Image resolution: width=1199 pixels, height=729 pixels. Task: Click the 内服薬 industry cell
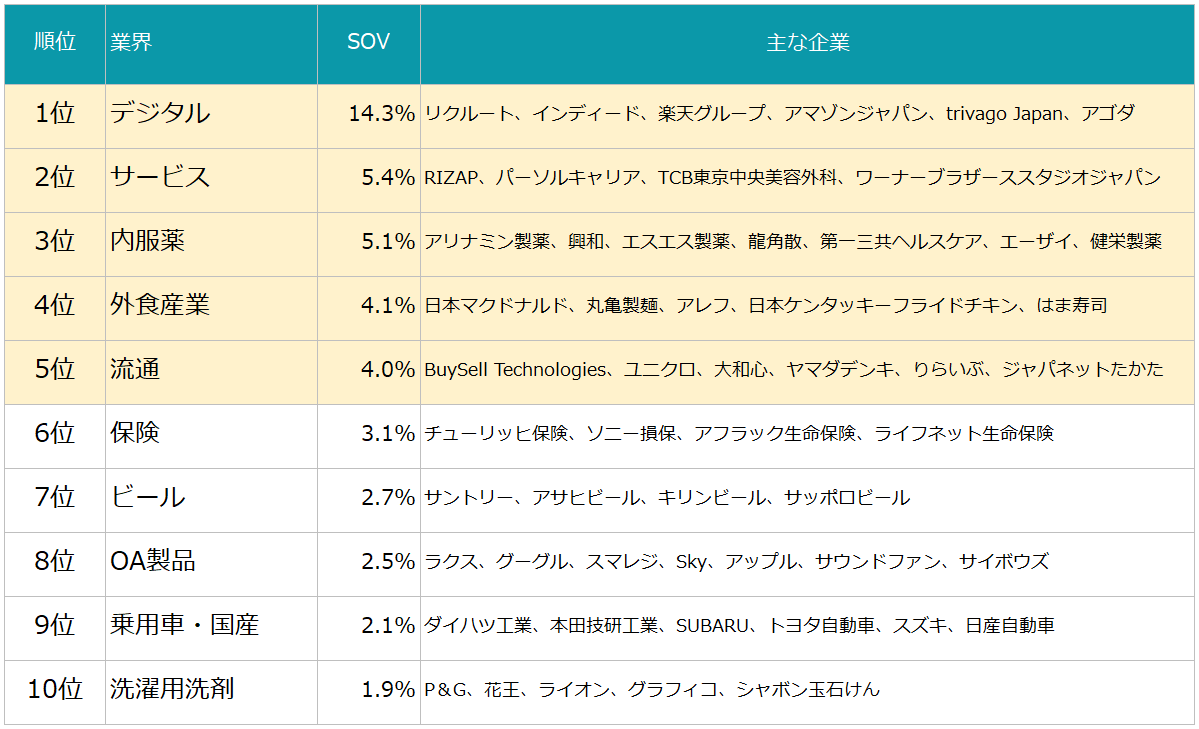click(211, 245)
